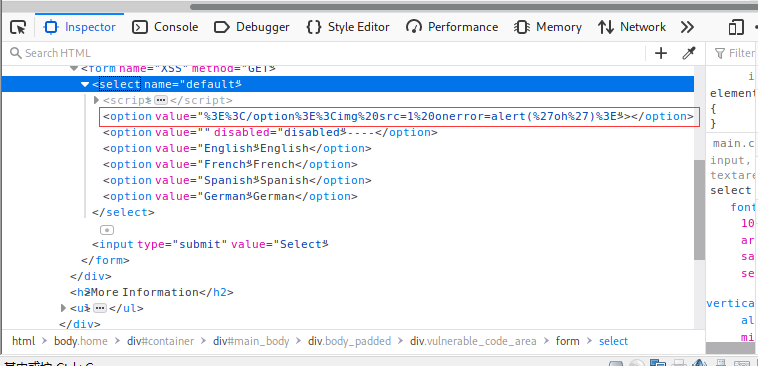Select the disabled option row
The height and width of the screenshot is (366, 758).
coord(270,132)
